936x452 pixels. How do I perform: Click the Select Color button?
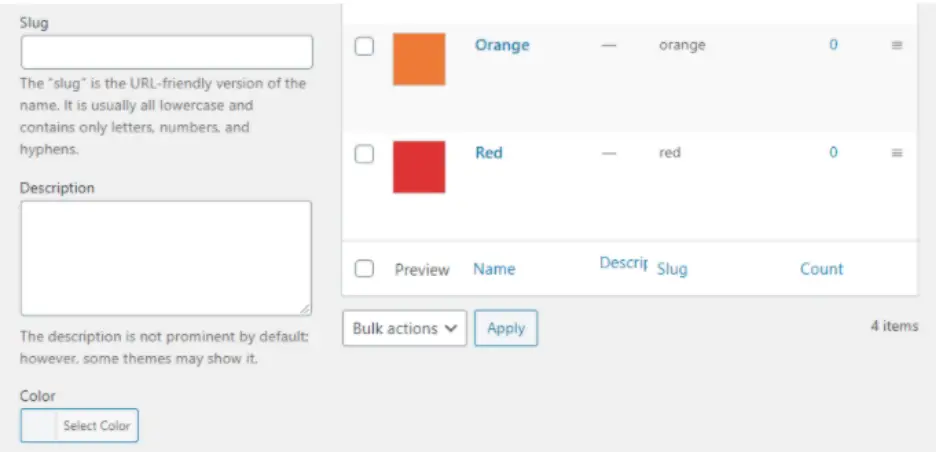coord(97,426)
